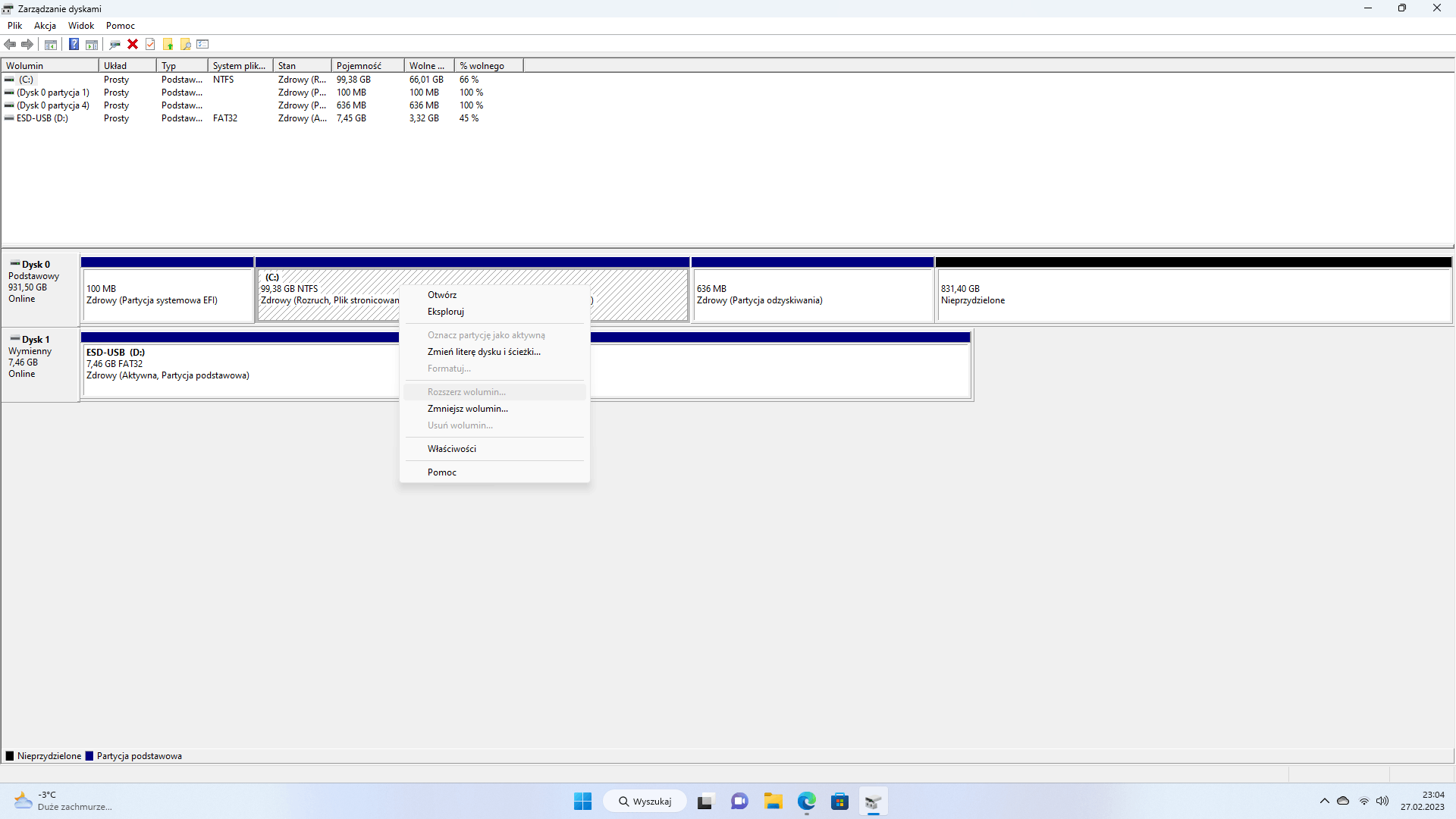Choose Otwórz in the context menu
1456x819 pixels.
point(494,295)
